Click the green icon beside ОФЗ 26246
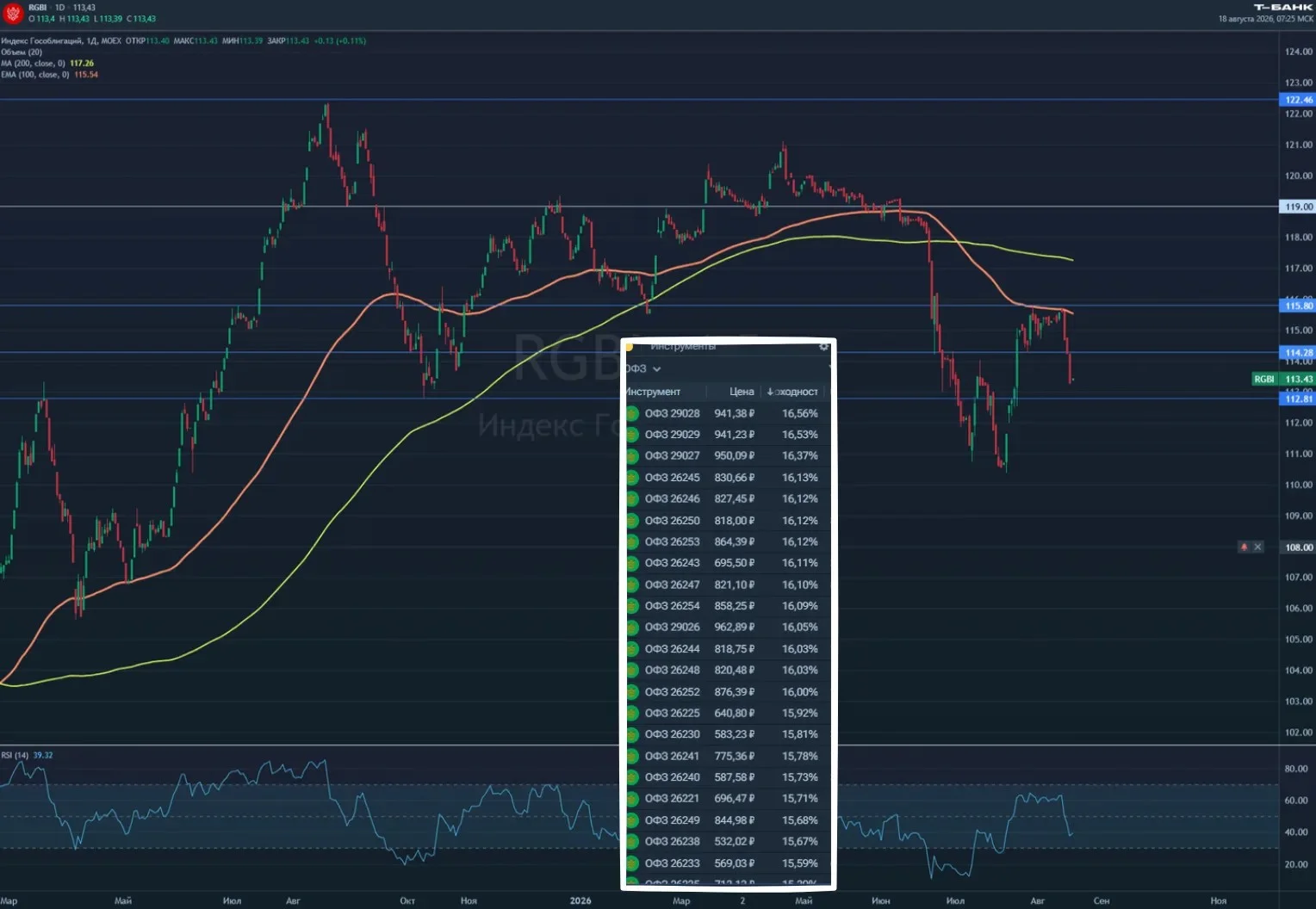1316x909 pixels. (x=632, y=499)
